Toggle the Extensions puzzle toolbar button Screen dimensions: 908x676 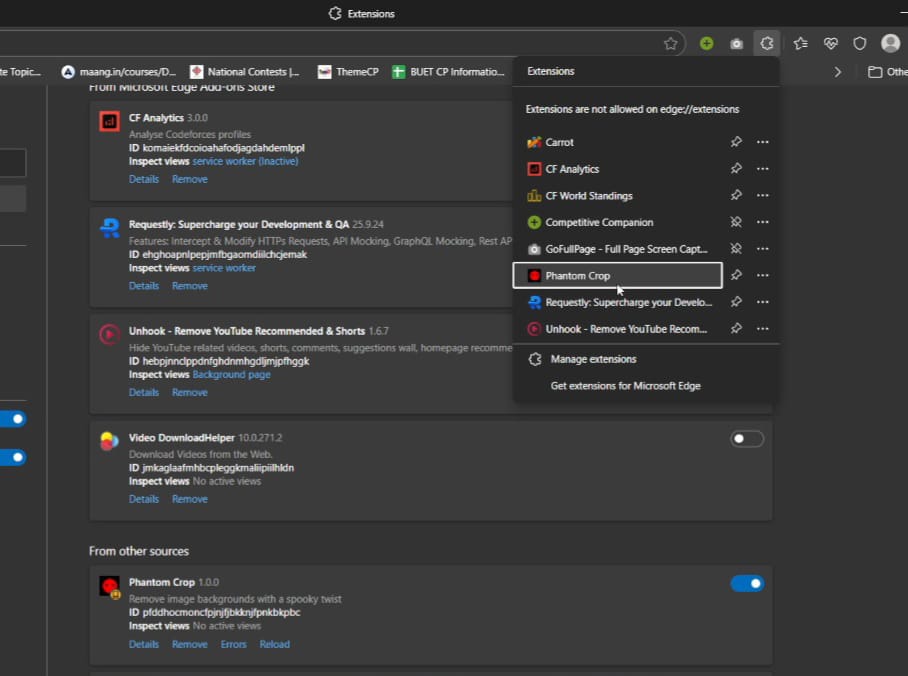point(767,43)
